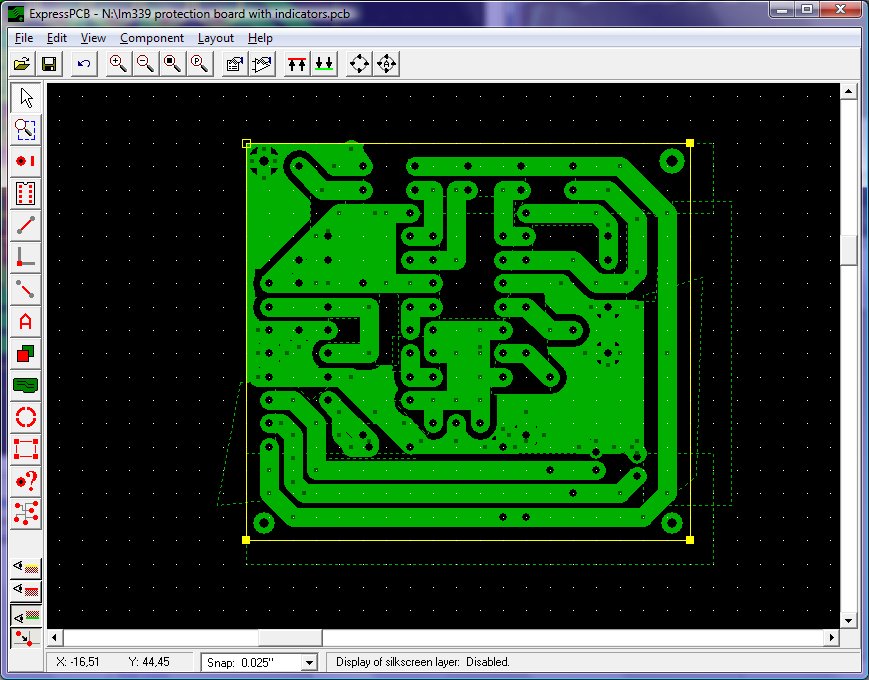Screen dimensions: 869x680
Task: Open the File menu
Action: tap(24, 38)
